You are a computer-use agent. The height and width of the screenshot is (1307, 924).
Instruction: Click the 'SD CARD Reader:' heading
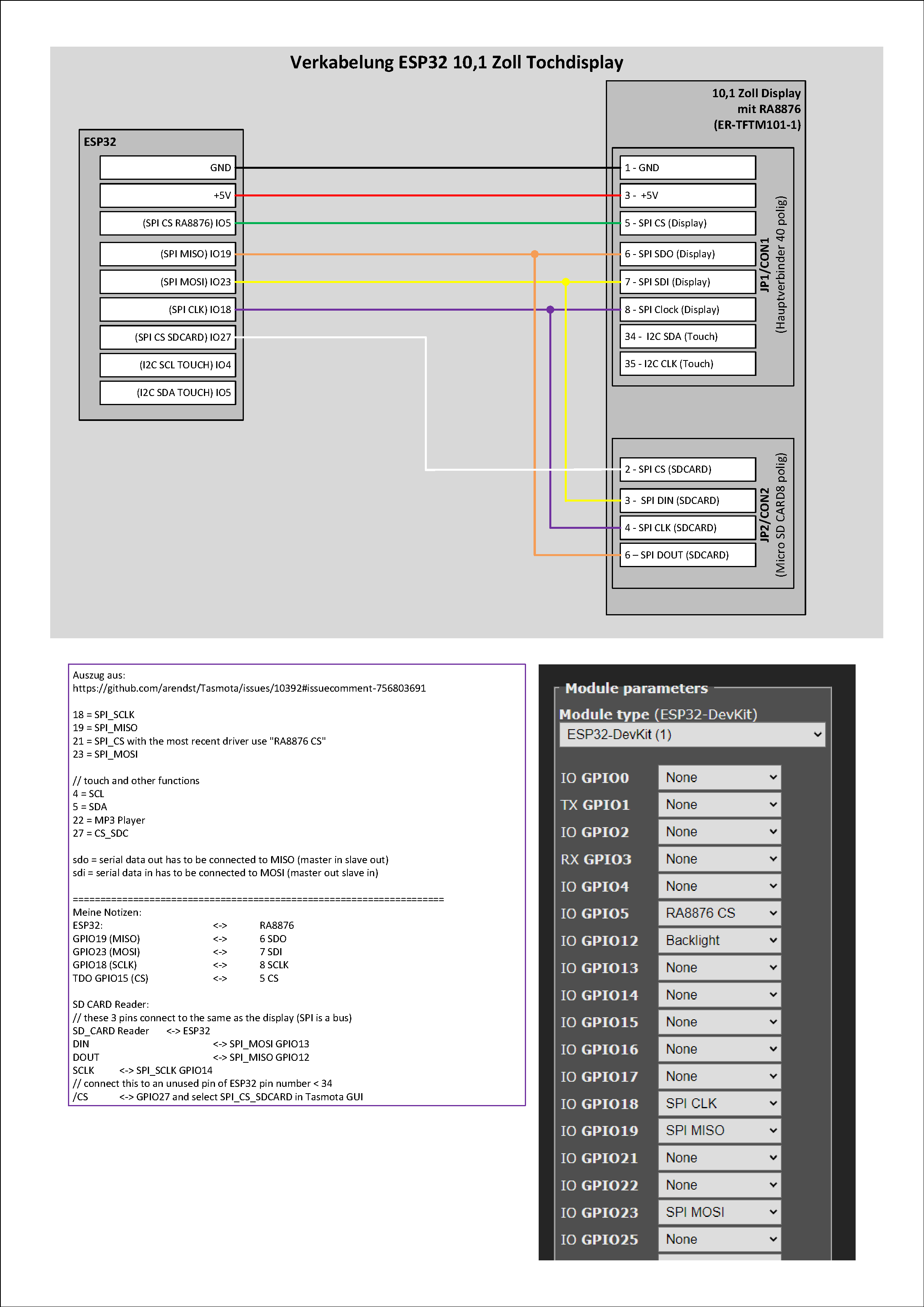click(x=111, y=1005)
